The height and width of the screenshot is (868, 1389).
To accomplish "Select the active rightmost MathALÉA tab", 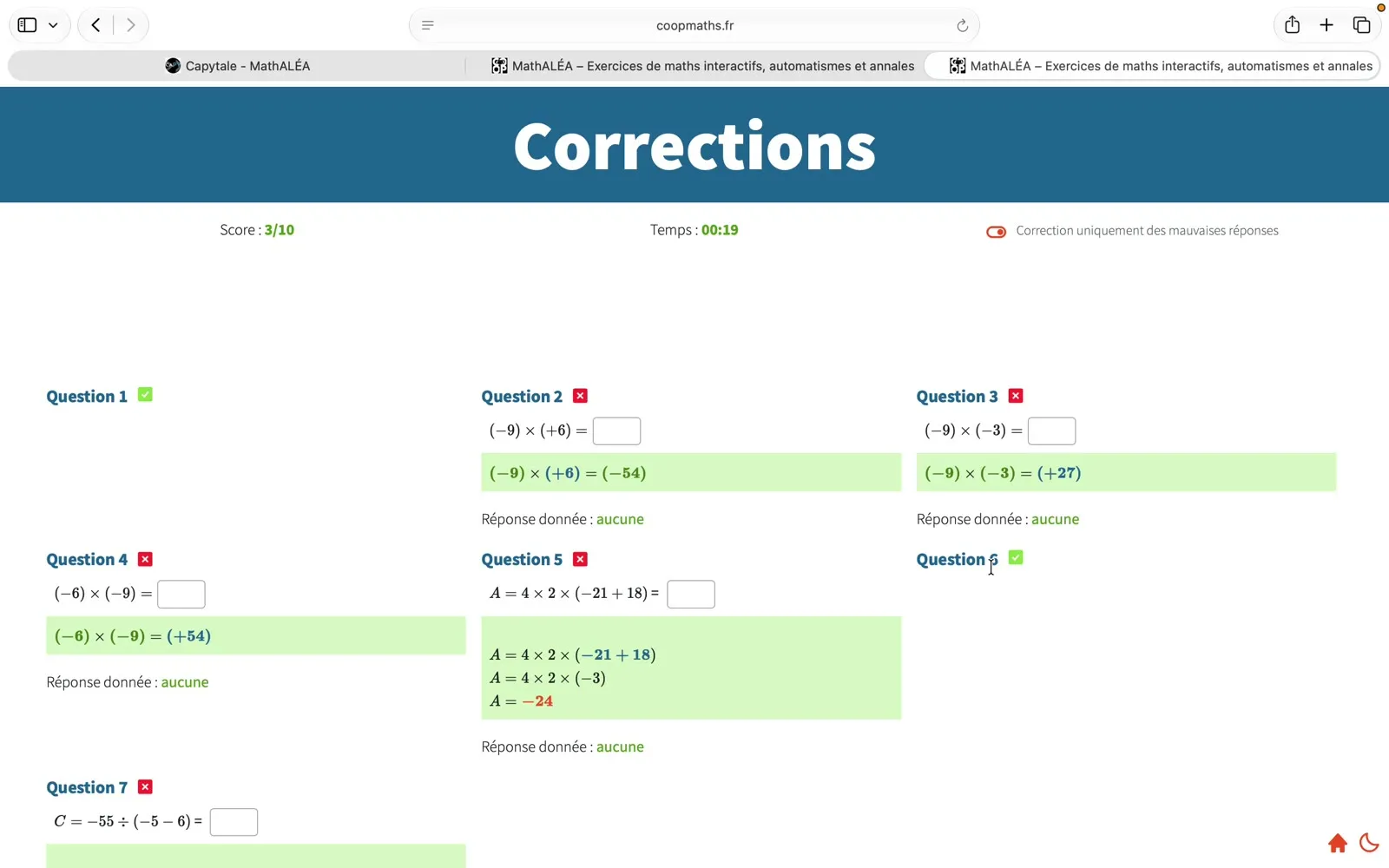I will click(1152, 66).
